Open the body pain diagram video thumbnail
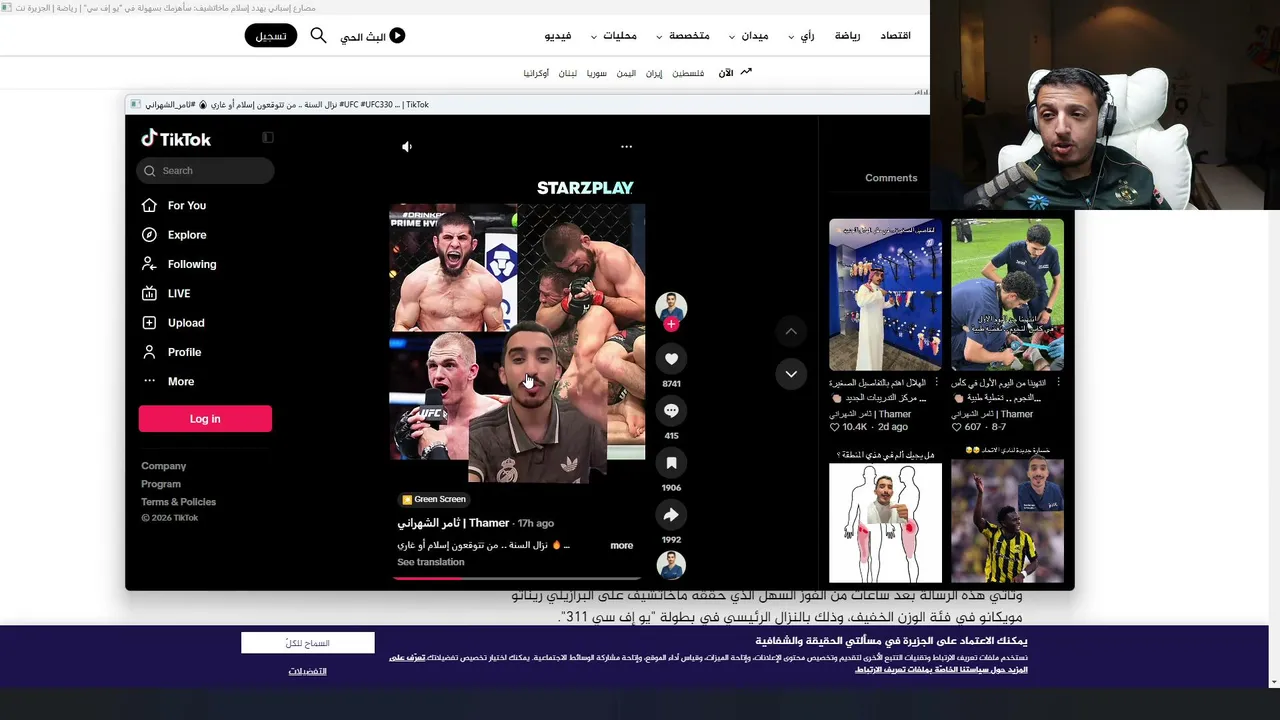 click(885, 515)
